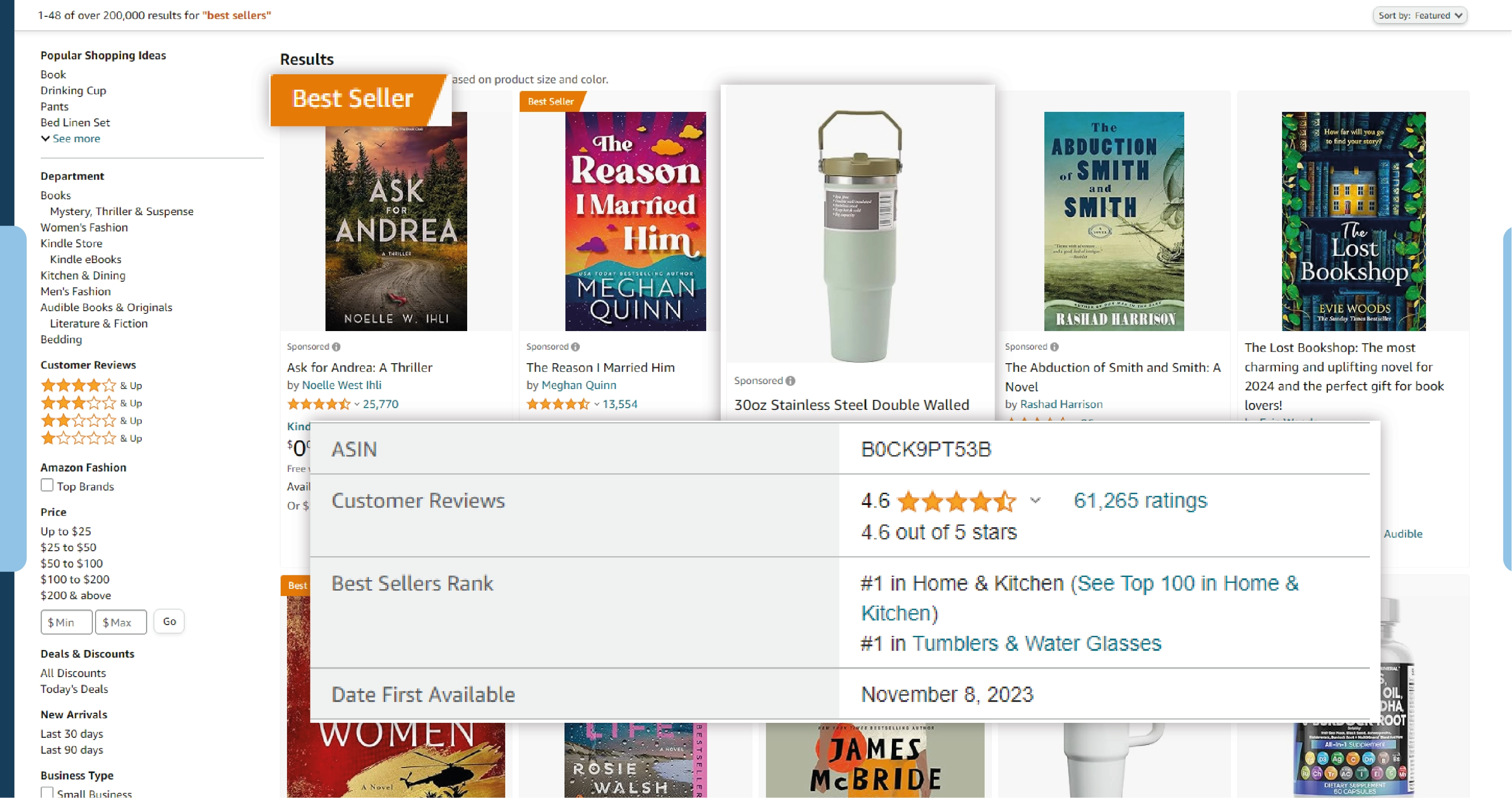Click info icon beside Ask for Andrea Sponsored
The height and width of the screenshot is (798, 1512).
(x=336, y=346)
